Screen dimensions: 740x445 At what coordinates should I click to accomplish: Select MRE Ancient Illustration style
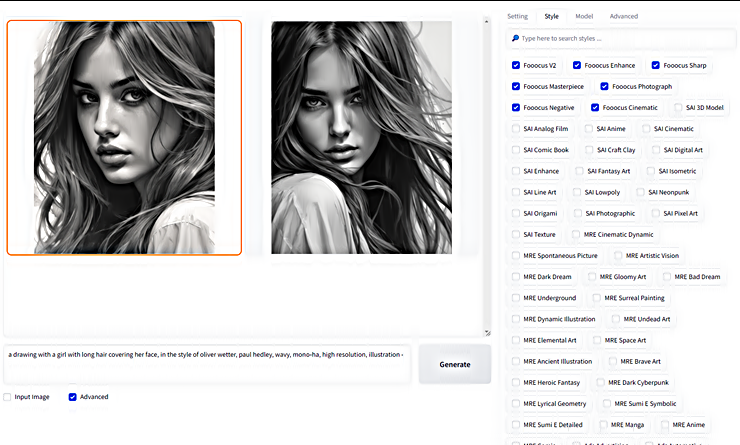click(516, 361)
